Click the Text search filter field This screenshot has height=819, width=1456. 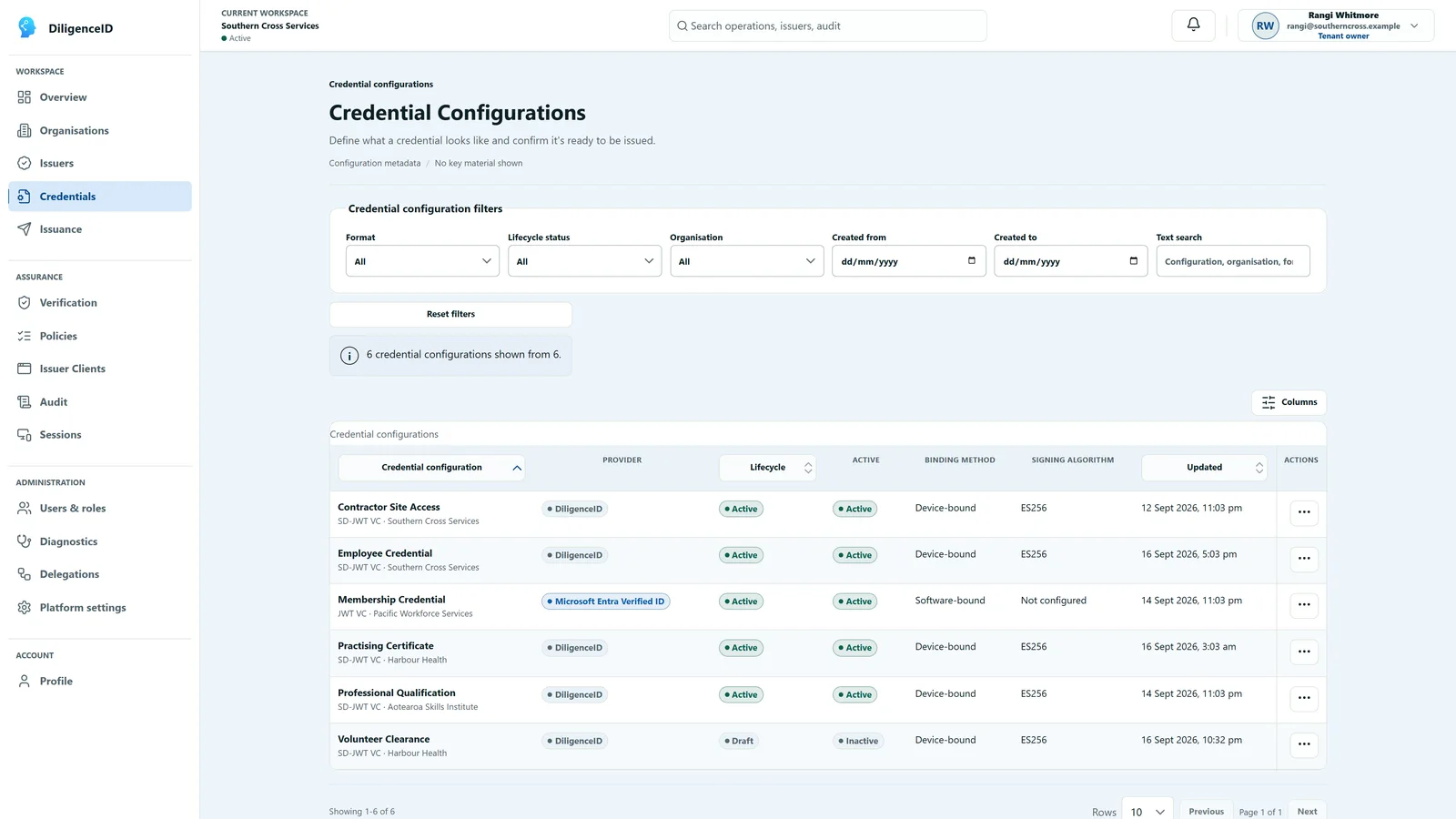pyautogui.click(x=1232, y=261)
